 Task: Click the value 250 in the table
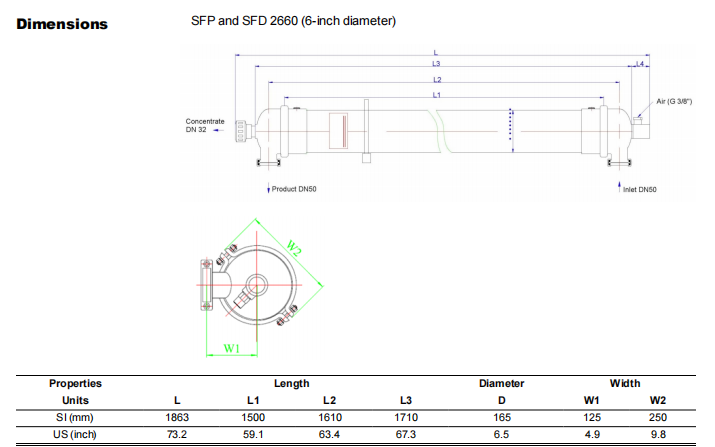(x=658, y=417)
